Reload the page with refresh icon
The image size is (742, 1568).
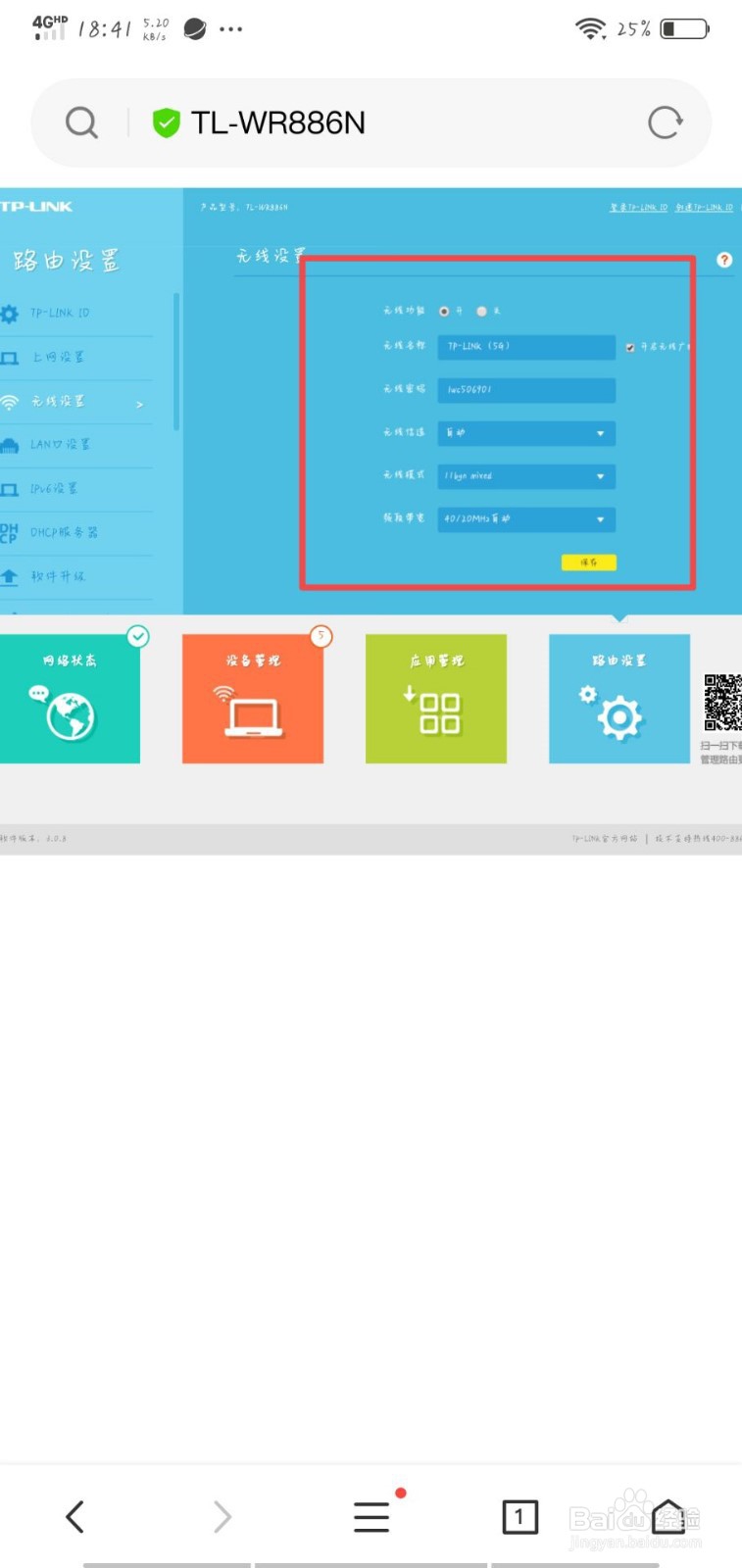665,122
